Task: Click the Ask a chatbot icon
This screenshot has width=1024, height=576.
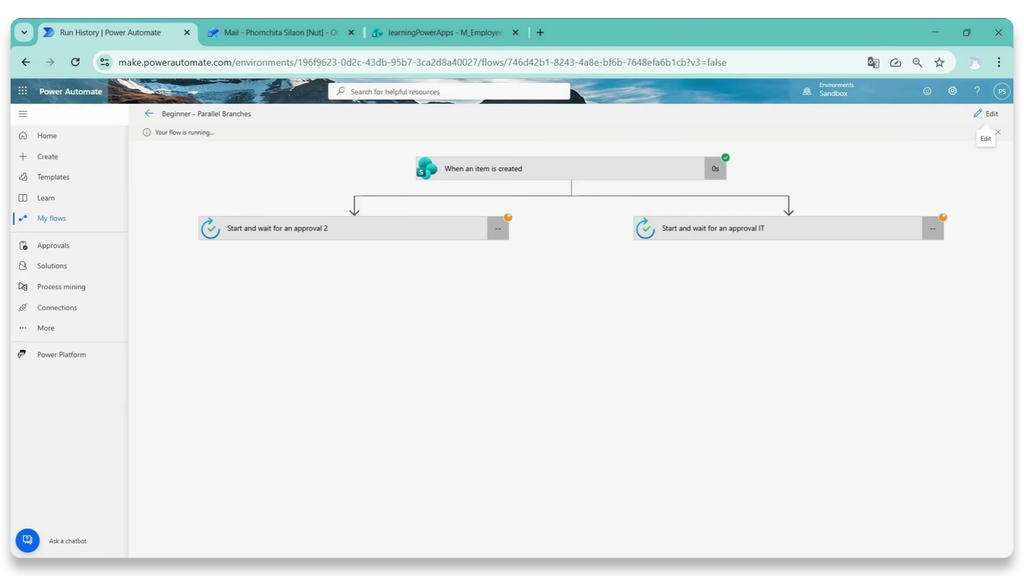Action: pyautogui.click(x=27, y=540)
